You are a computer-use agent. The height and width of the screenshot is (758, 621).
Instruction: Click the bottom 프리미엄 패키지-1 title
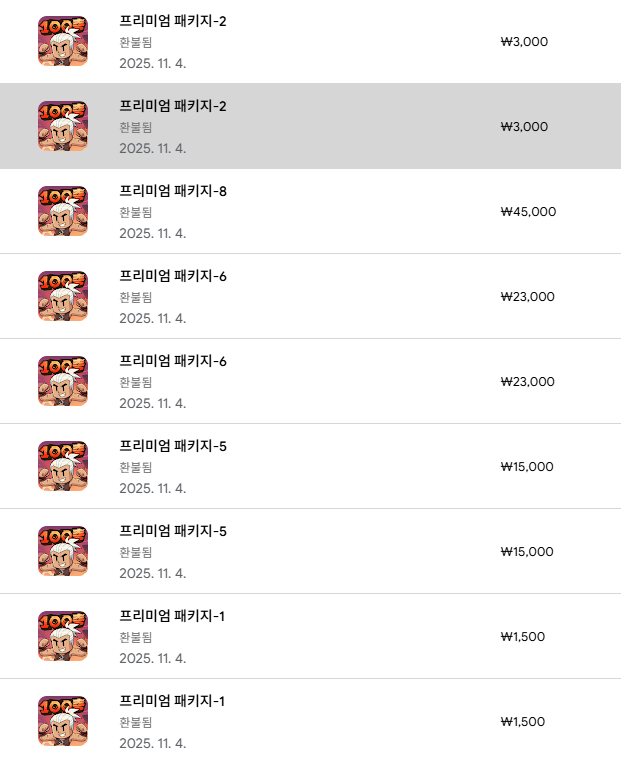(x=172, y=701)
